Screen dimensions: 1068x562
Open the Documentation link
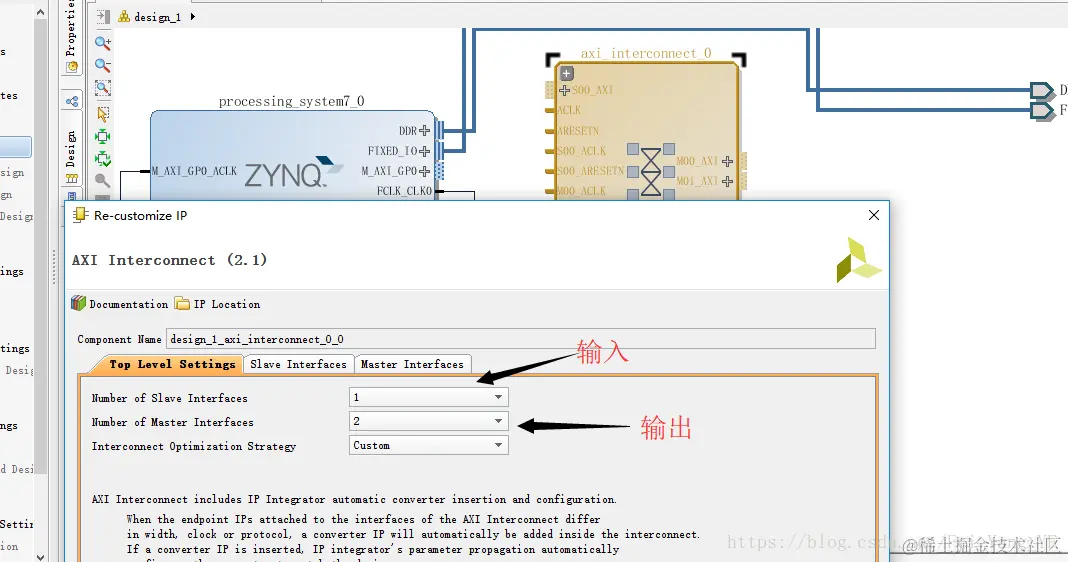129,305
